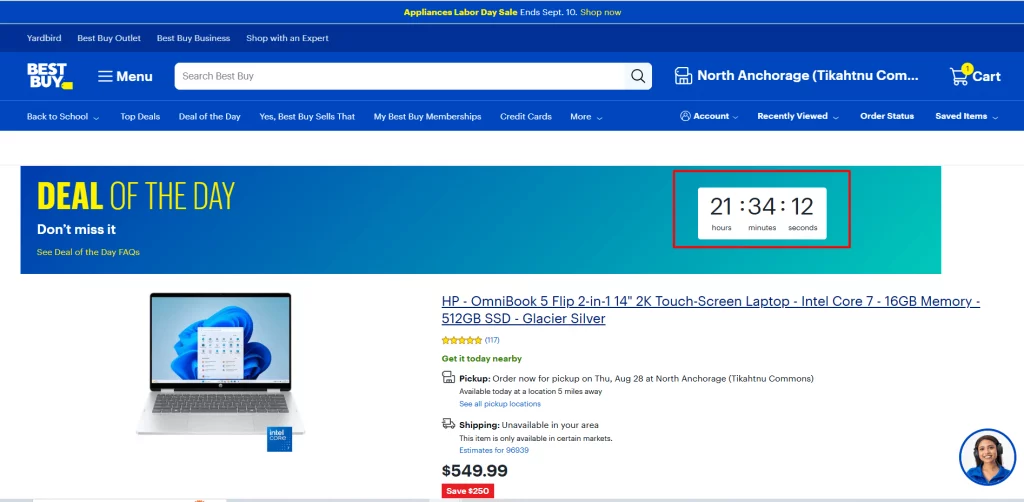Expand Recently Viewed dropdown

(799, 116)
